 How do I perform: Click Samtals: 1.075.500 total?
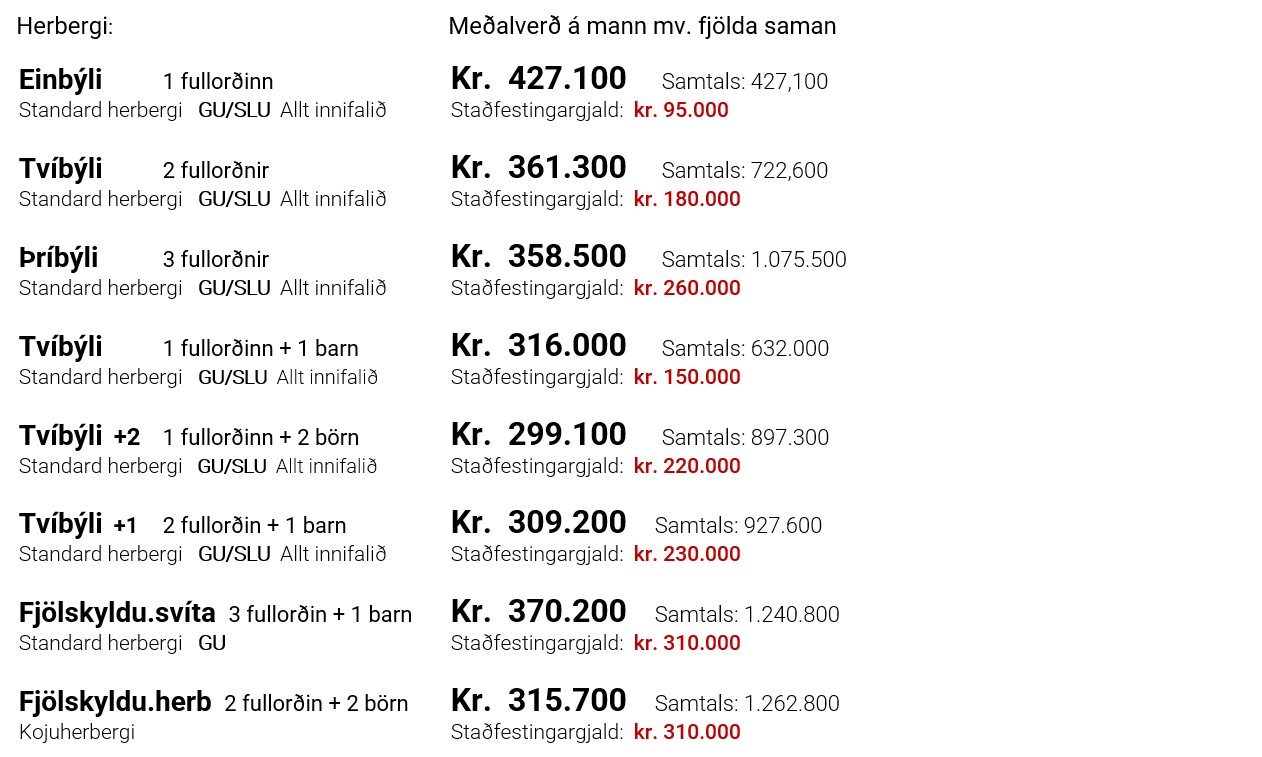754,260
